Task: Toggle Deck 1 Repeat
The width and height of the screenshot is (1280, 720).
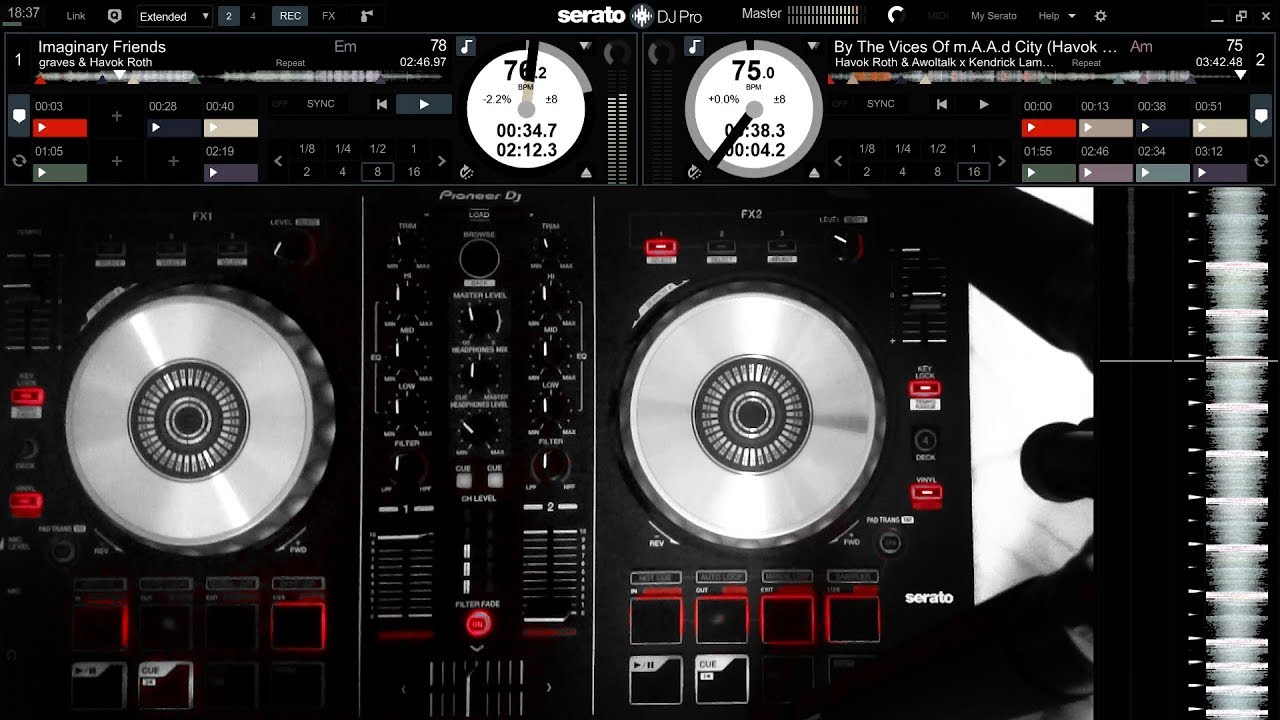Action: (290, 62)
